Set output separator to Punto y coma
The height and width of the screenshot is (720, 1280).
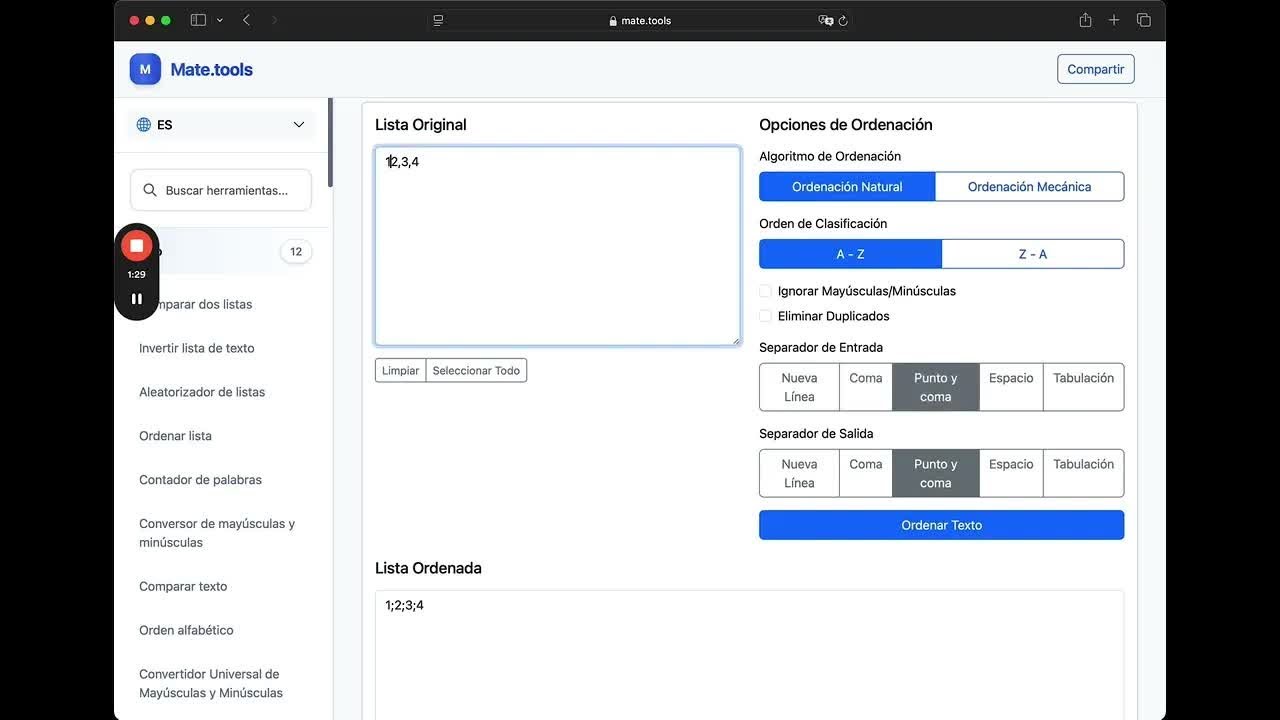(x=936, y=473)
